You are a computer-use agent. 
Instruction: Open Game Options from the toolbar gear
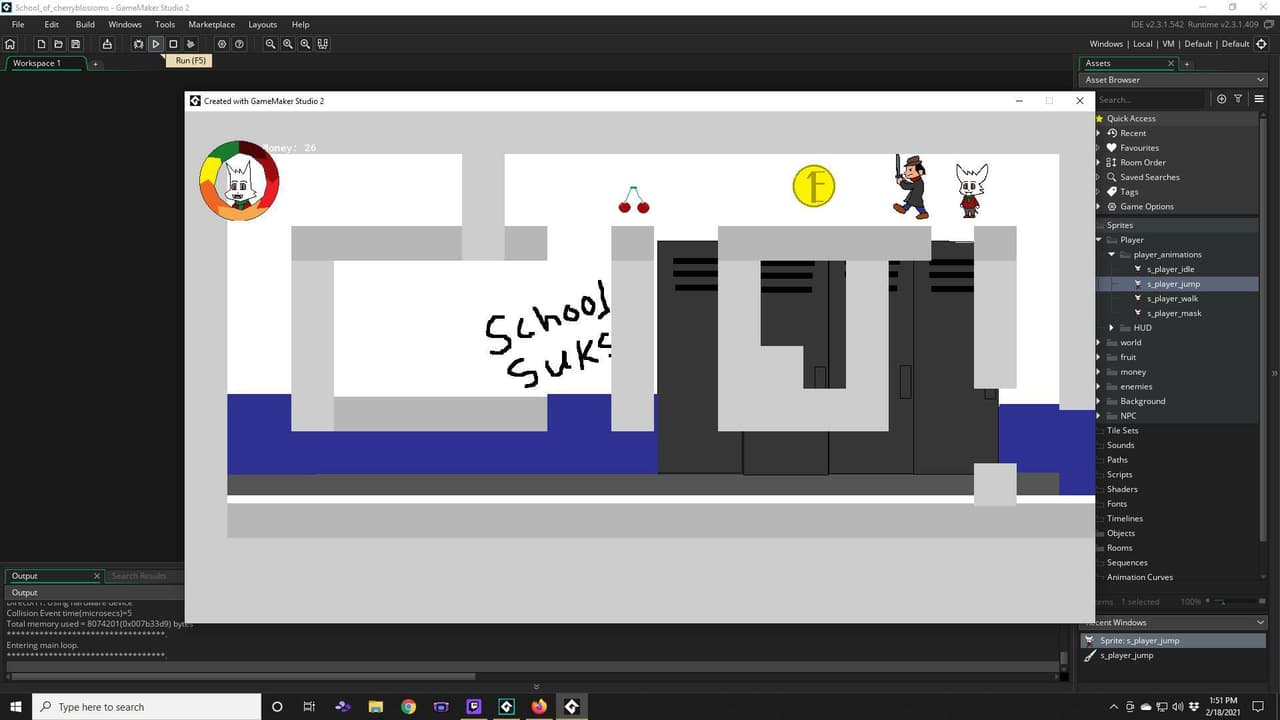click(x=222, y=44)
